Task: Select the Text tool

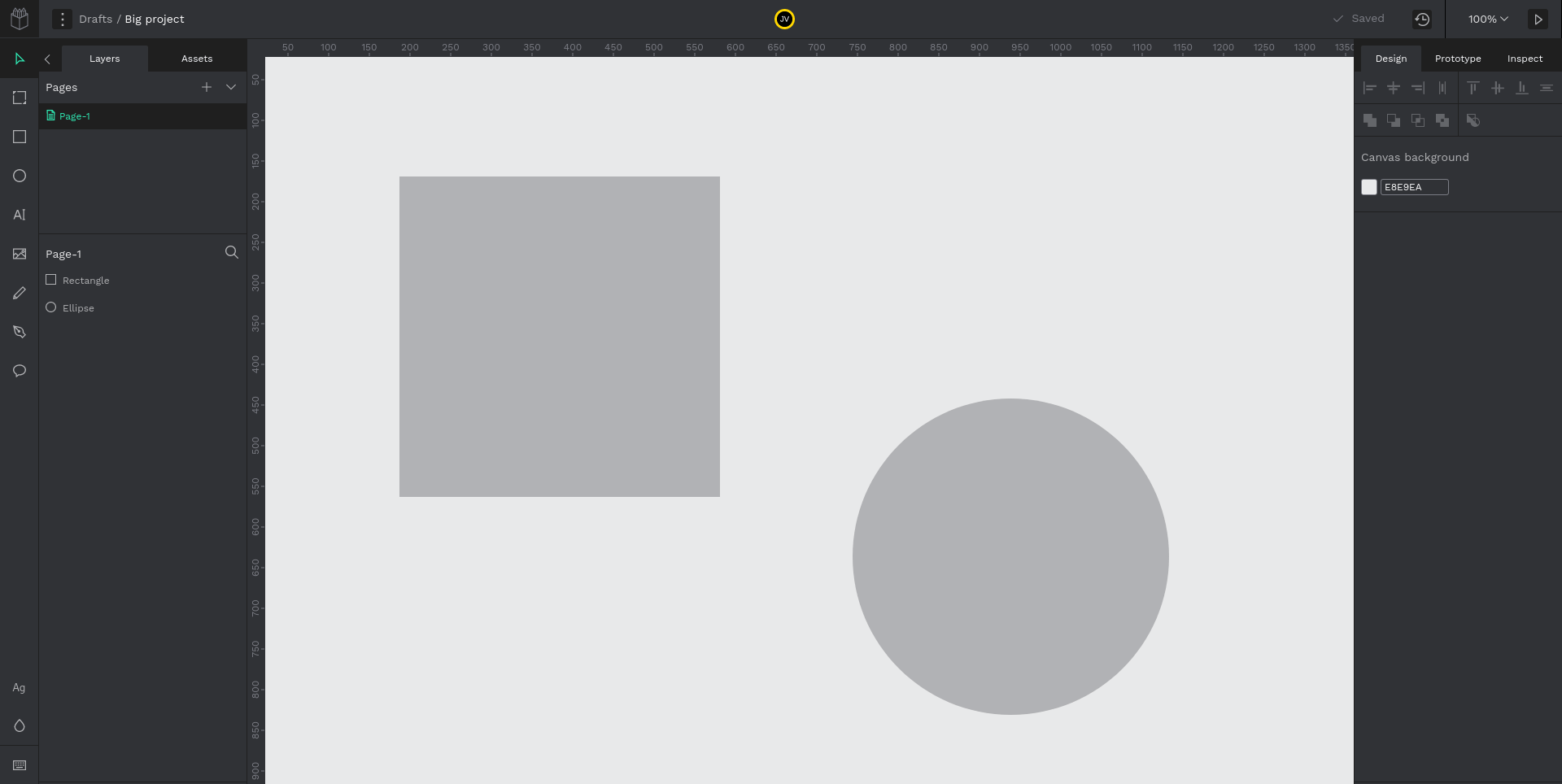Action: (x=20, y=215)
